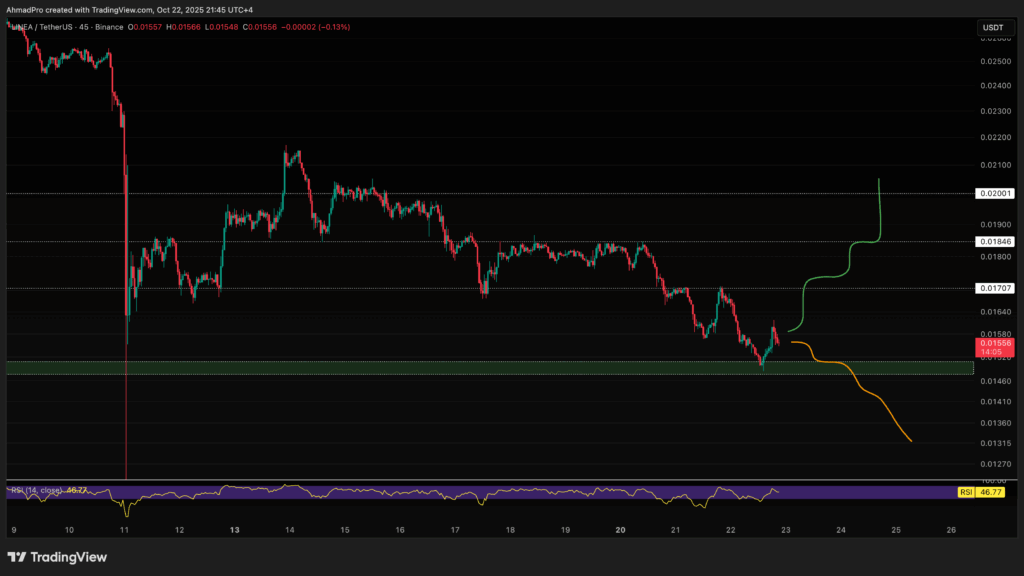Click date 17 on the time axis
The image size is (1024, 576).
point(455,530)
